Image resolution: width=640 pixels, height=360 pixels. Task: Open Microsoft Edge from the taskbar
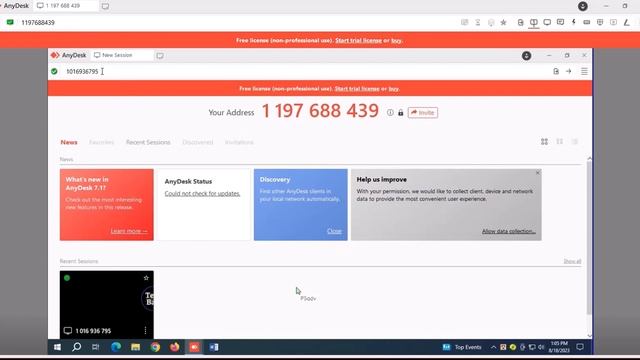click(116, 347)
